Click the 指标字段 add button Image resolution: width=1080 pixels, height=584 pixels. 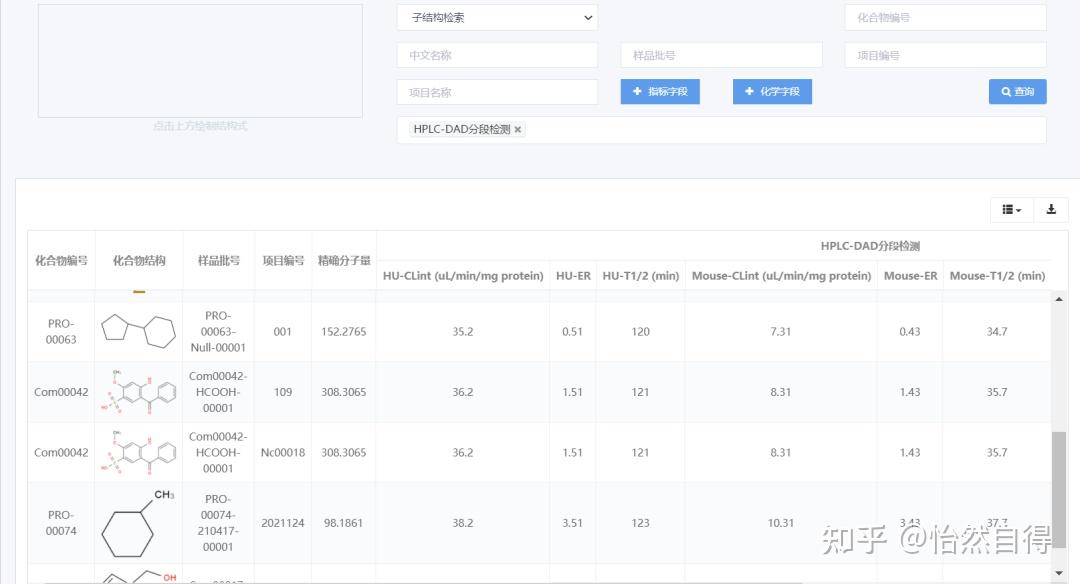click(x=660, y=92)
